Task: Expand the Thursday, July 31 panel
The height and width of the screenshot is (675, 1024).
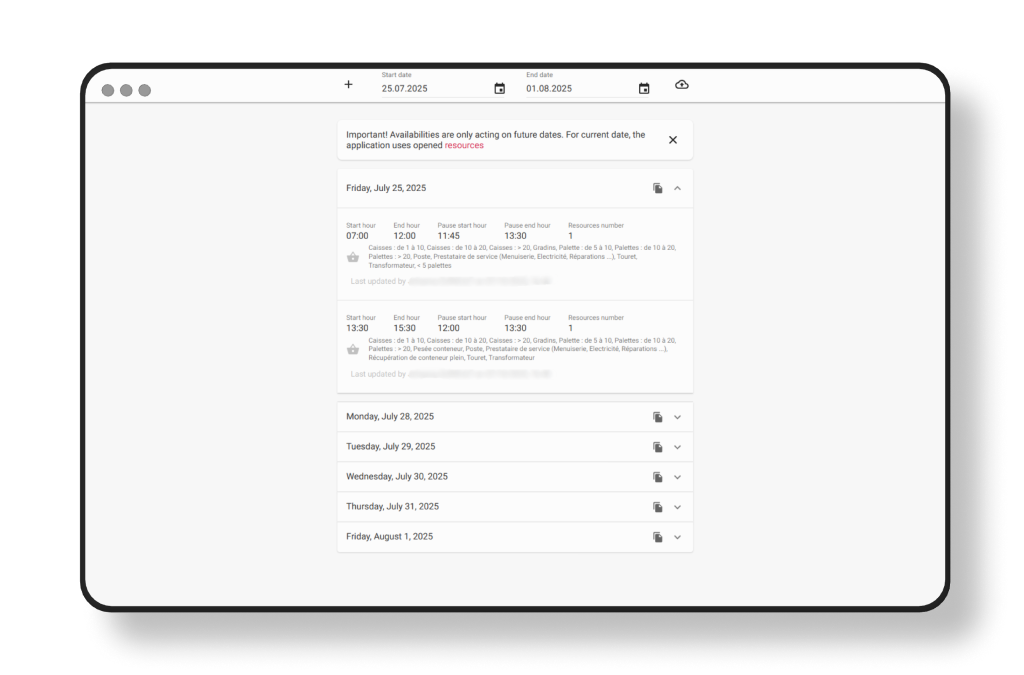Action: coord(677,507)
